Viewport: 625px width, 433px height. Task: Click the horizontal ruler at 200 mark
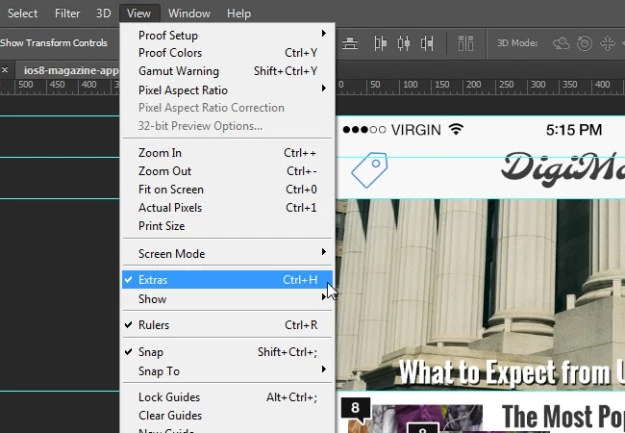tap(474, 85)
